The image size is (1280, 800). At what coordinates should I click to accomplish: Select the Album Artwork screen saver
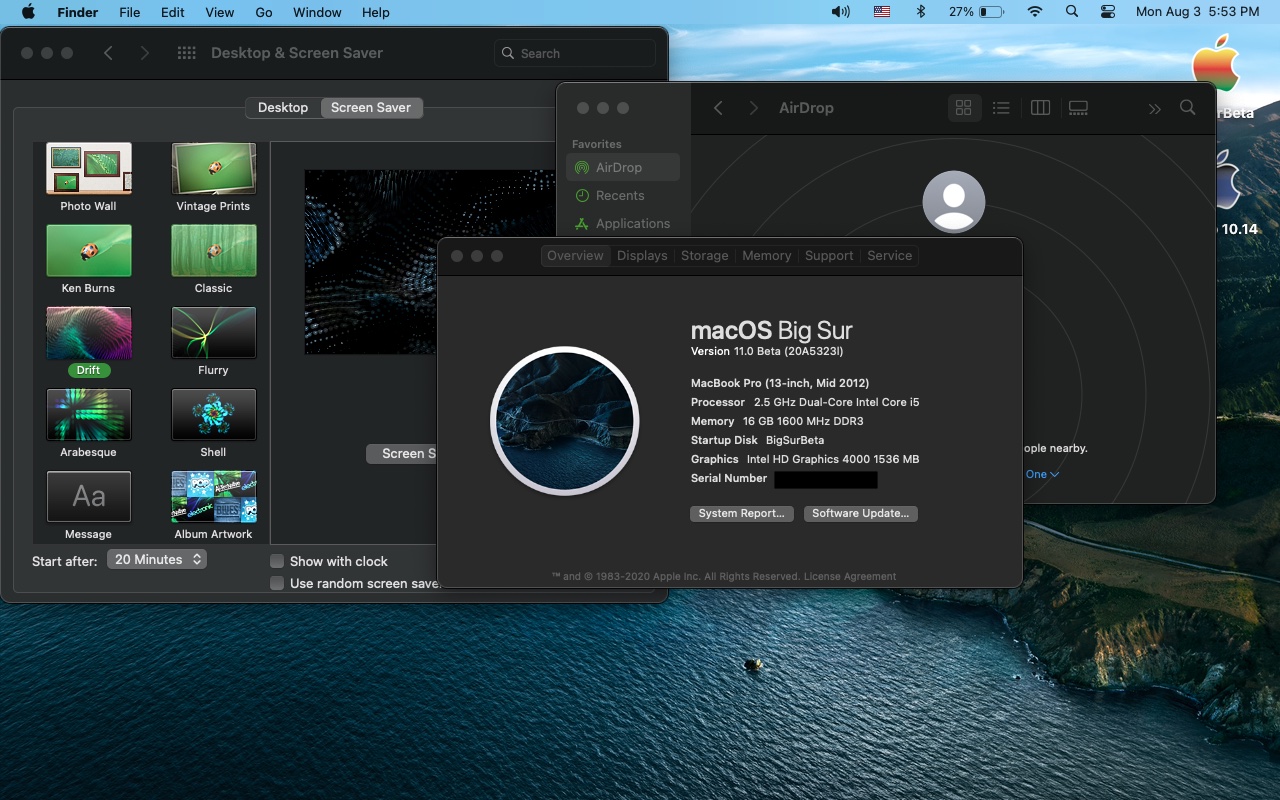tap(214, 496)
